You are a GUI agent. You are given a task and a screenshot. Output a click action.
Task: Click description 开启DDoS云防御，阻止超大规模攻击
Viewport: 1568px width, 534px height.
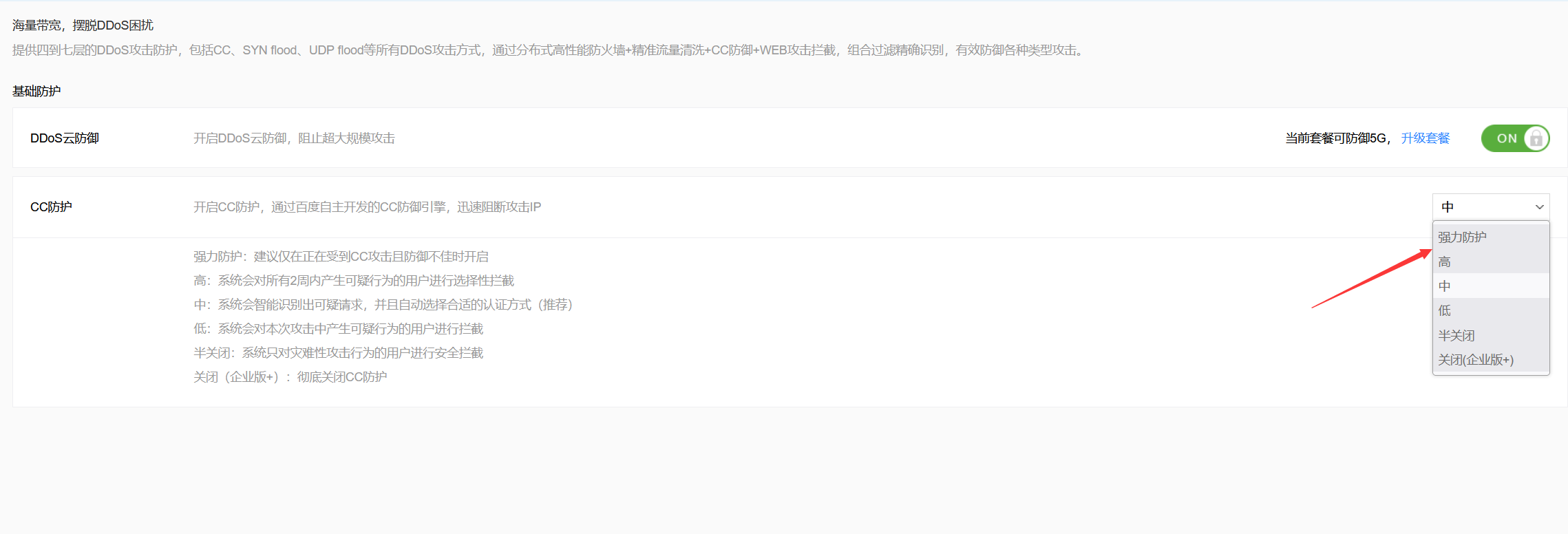(294, 138)
